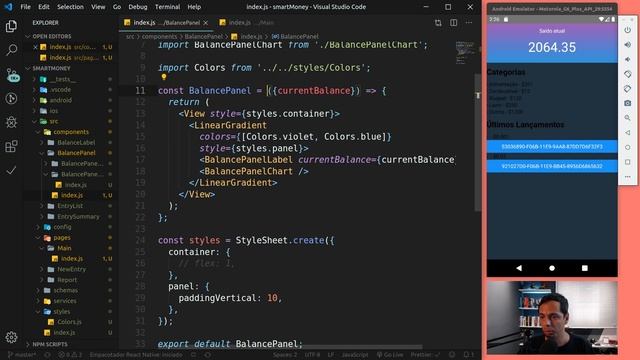
Task: Click master branch in status bar
Action: point(22,355)
